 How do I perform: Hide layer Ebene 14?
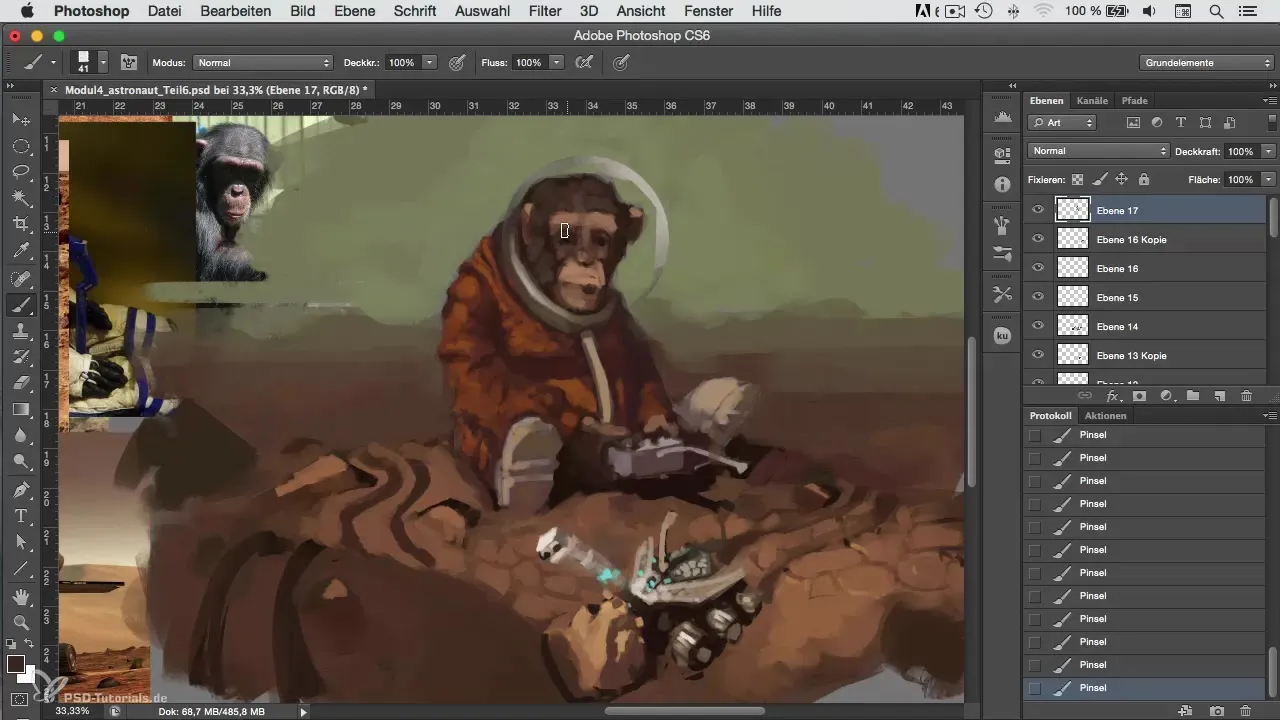point(1038,326)
